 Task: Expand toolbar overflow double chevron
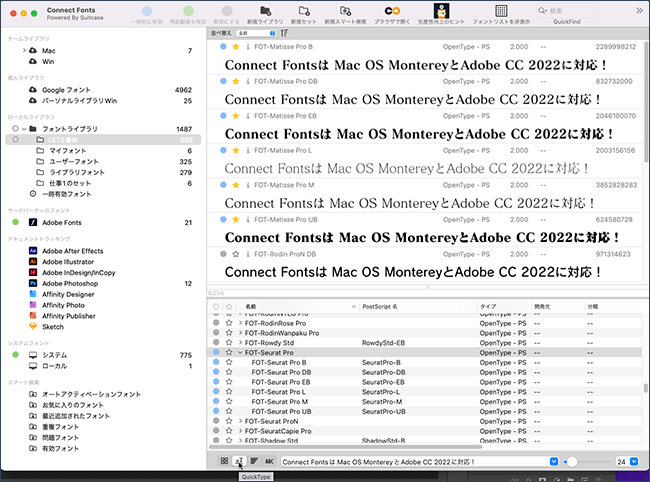pyautogui.click(x=639, y=11)
